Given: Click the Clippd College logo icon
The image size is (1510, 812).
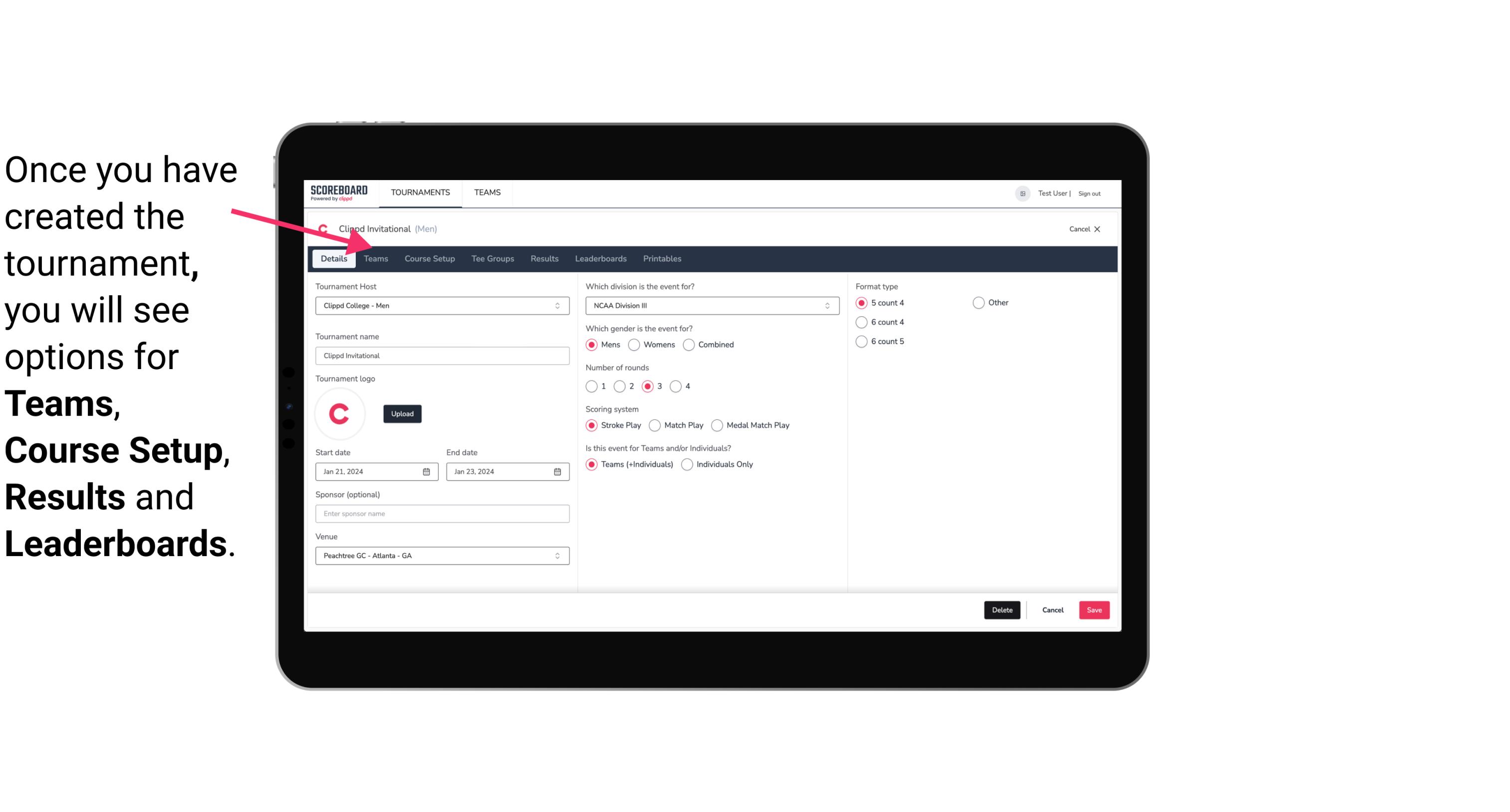Looking at the screenshot, I should pos(341,412).
